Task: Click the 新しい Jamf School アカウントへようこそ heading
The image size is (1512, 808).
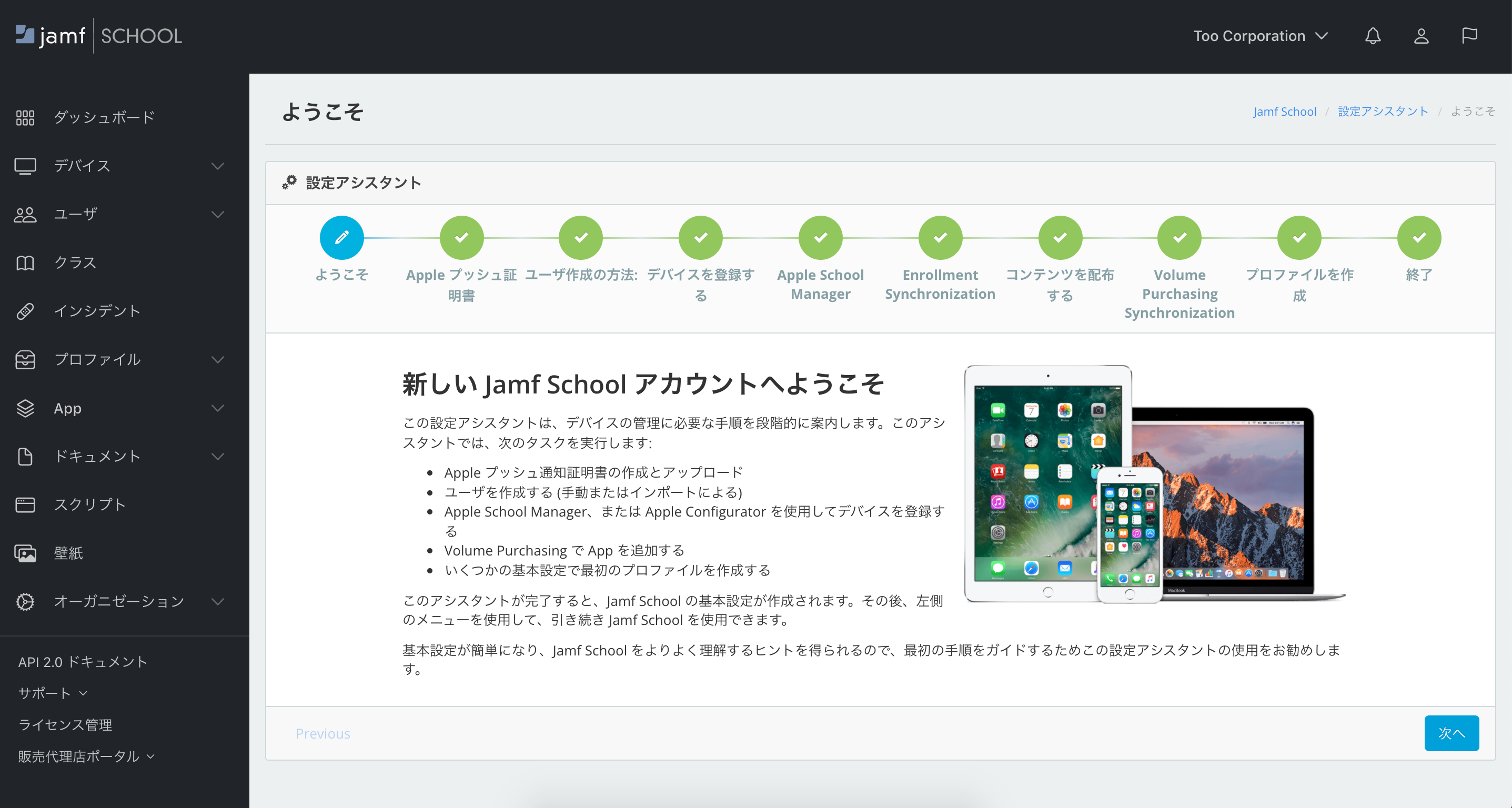Action: coord(643,385)
